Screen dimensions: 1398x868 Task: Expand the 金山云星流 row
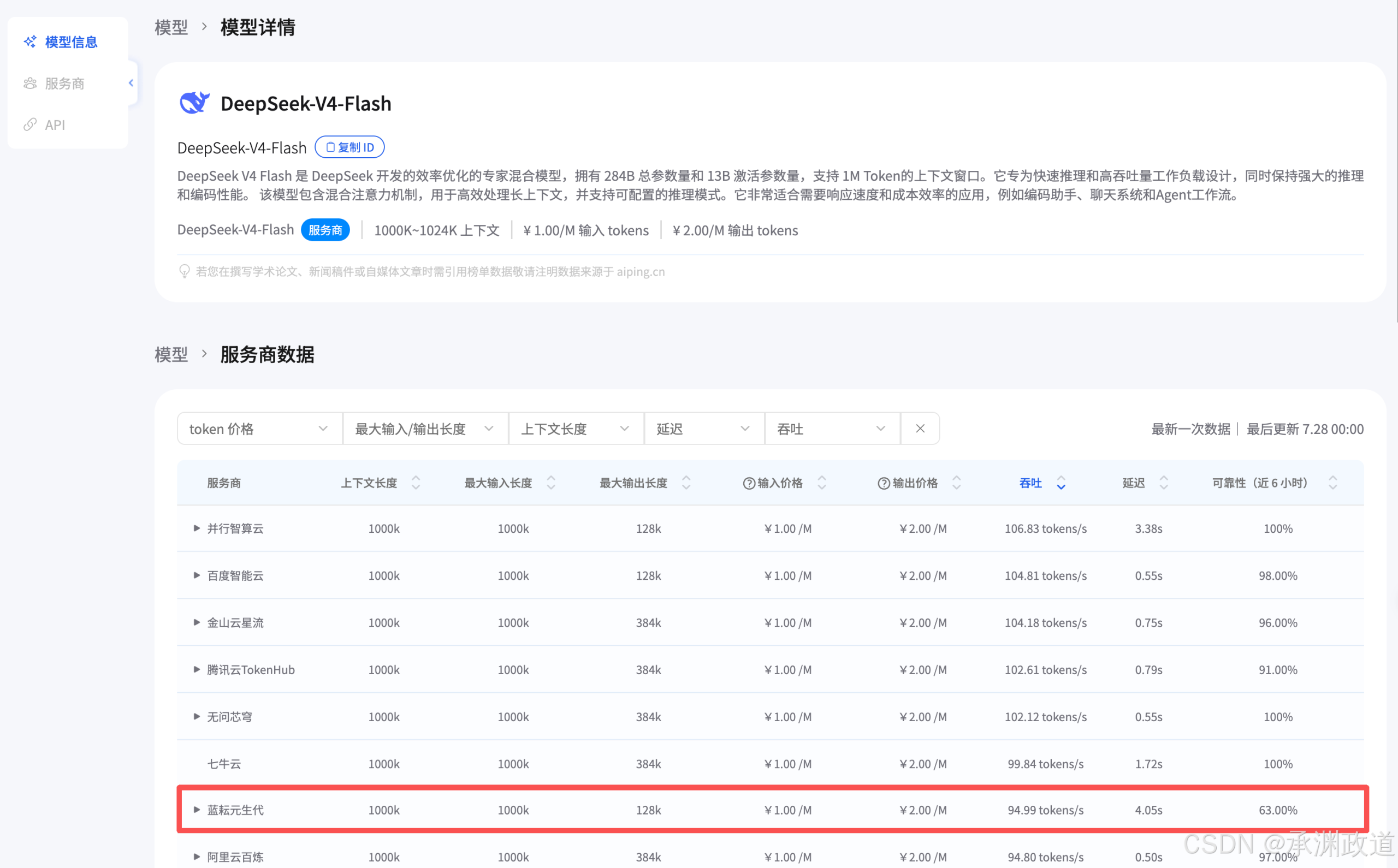coord(197,622)
